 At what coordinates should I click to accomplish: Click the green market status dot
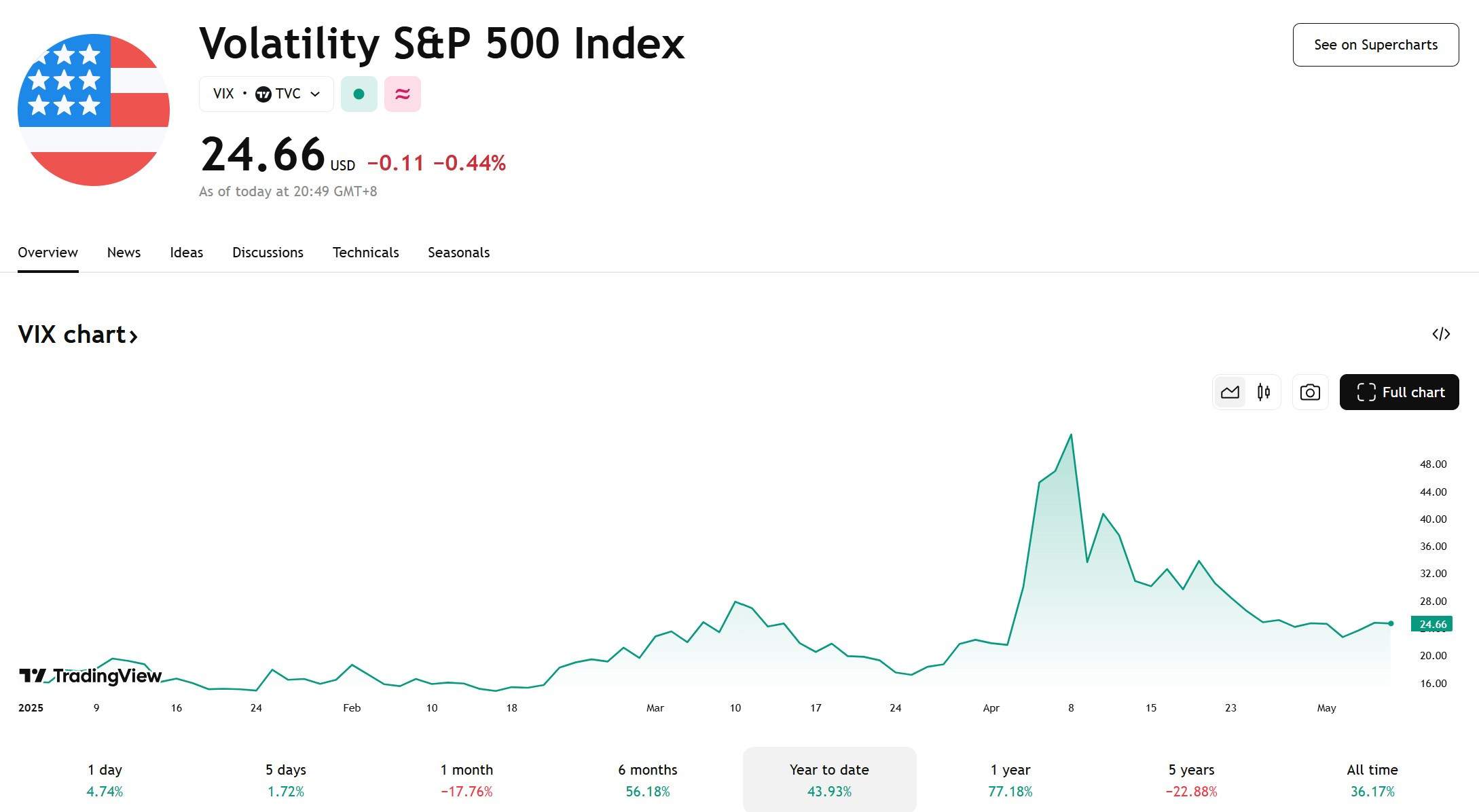click(359, 94)
